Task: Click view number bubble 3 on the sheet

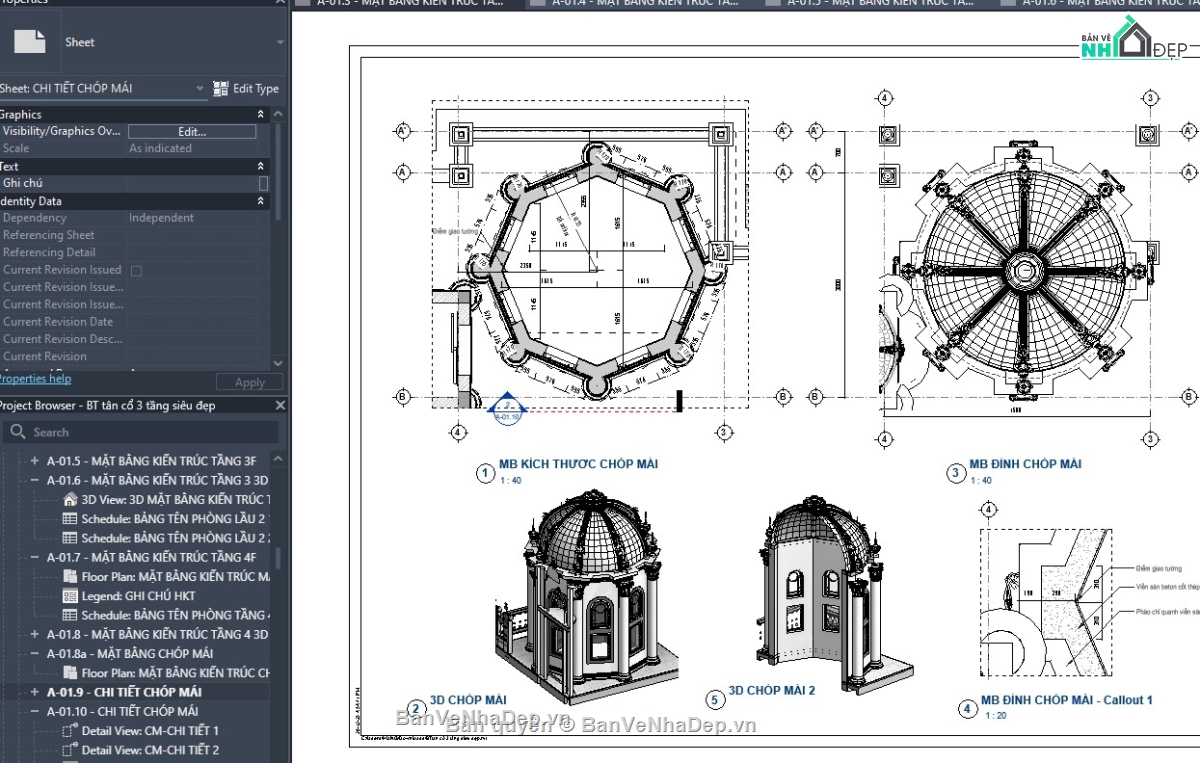Action: pos(955,473)
